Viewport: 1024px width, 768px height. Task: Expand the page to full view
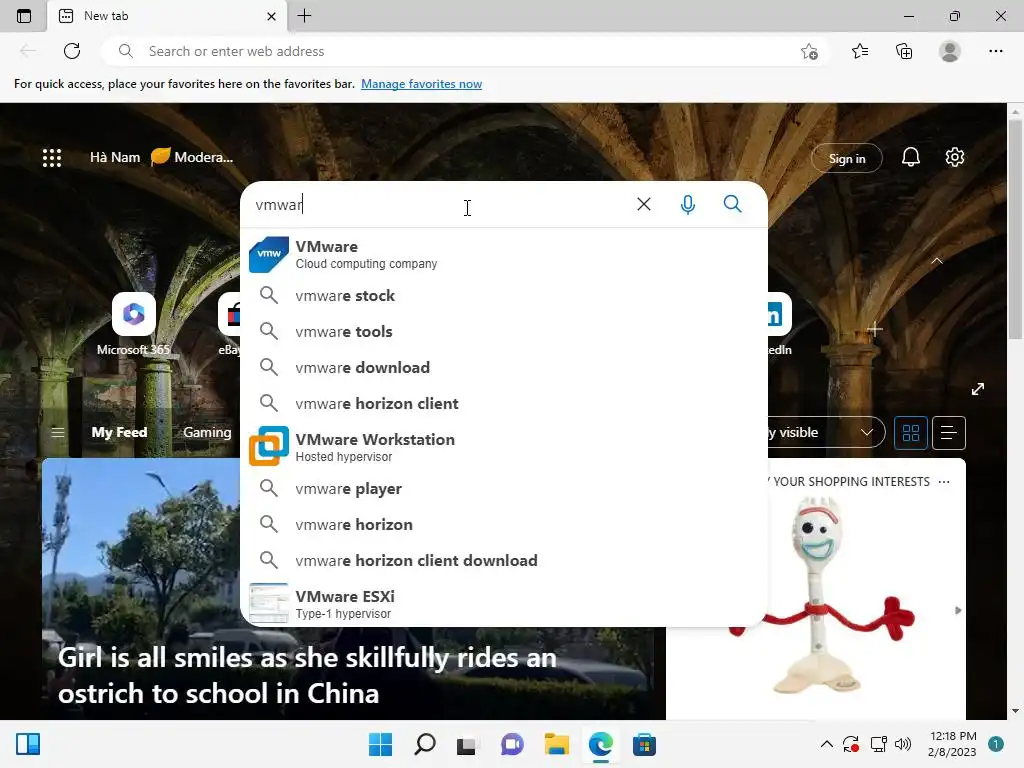(x=977, y=389)
